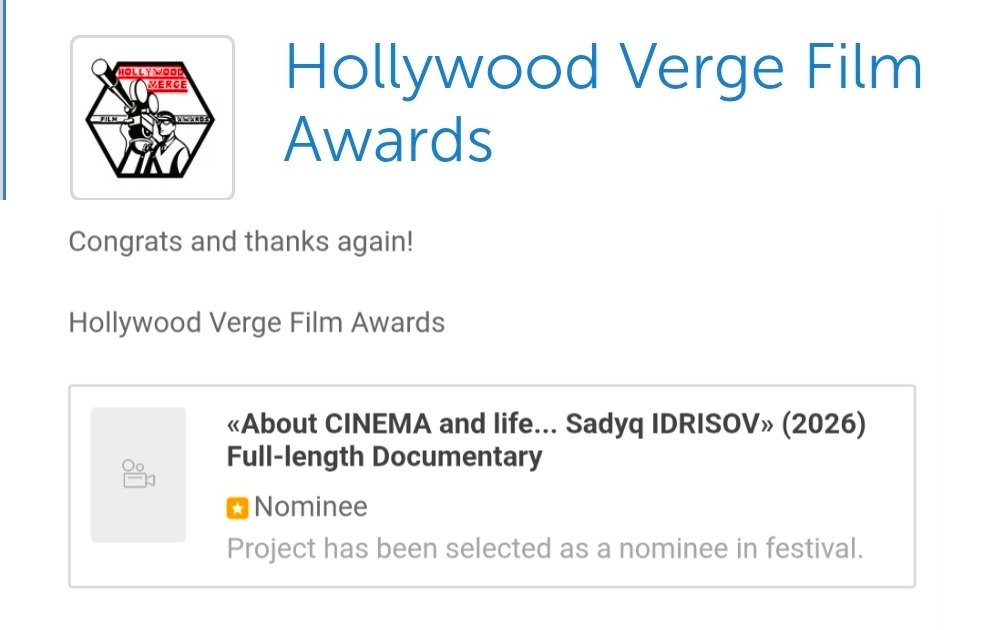Click the selected as a nominee description

(x=545, y=548)
